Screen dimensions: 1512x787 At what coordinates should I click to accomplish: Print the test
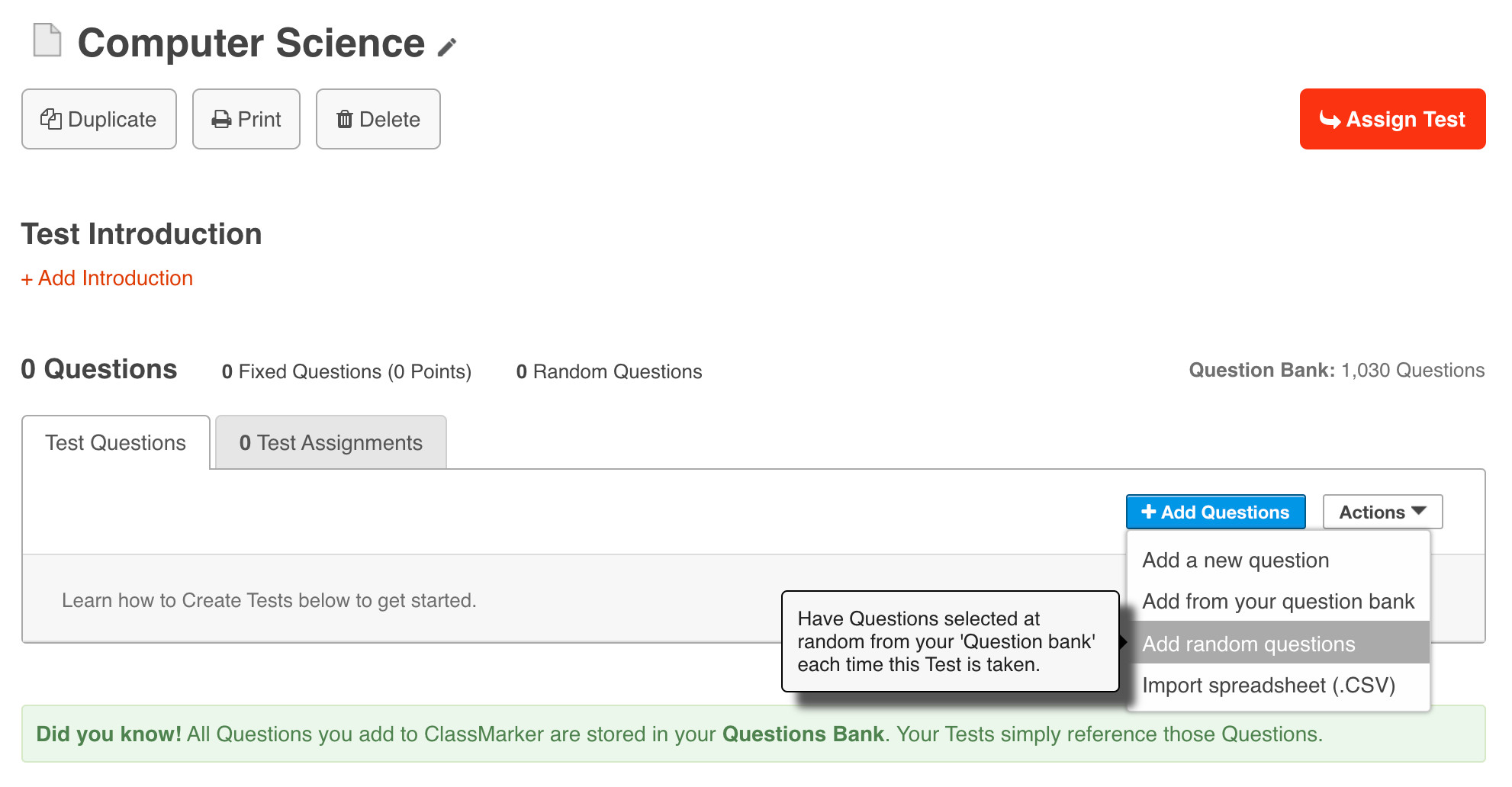point(246,119)
